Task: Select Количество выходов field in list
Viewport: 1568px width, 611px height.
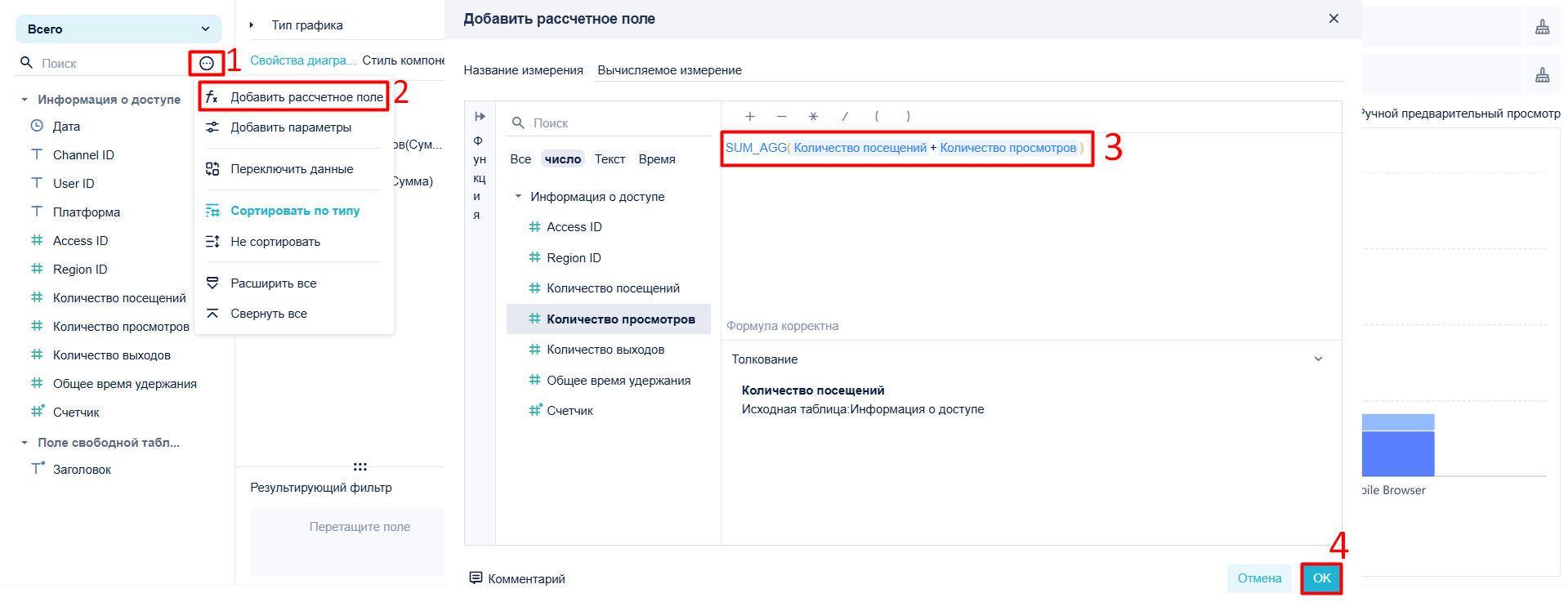Action: [605, 350]
